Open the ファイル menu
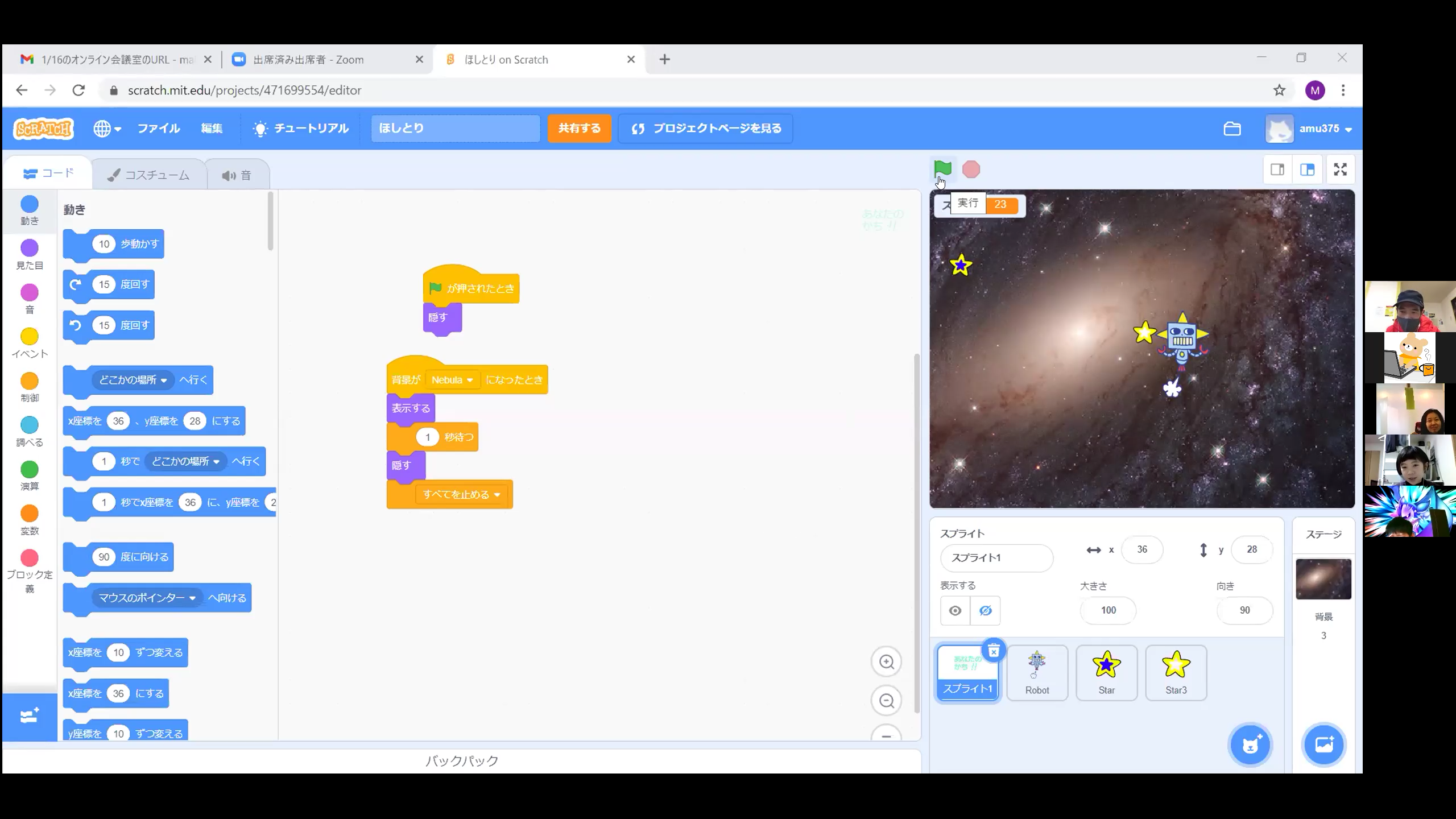Screen dimensions: 1456x819 (159, 129)
